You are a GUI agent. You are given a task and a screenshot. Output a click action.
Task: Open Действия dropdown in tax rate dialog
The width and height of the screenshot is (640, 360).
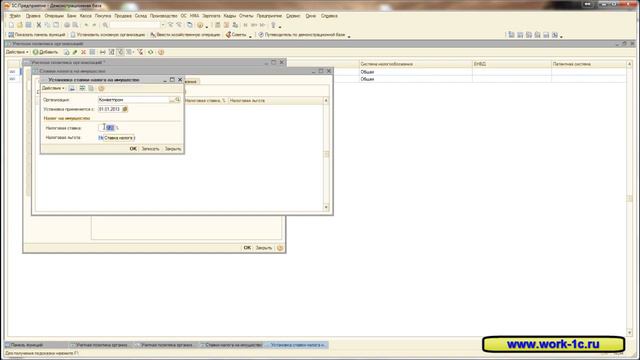coord(53,88)
